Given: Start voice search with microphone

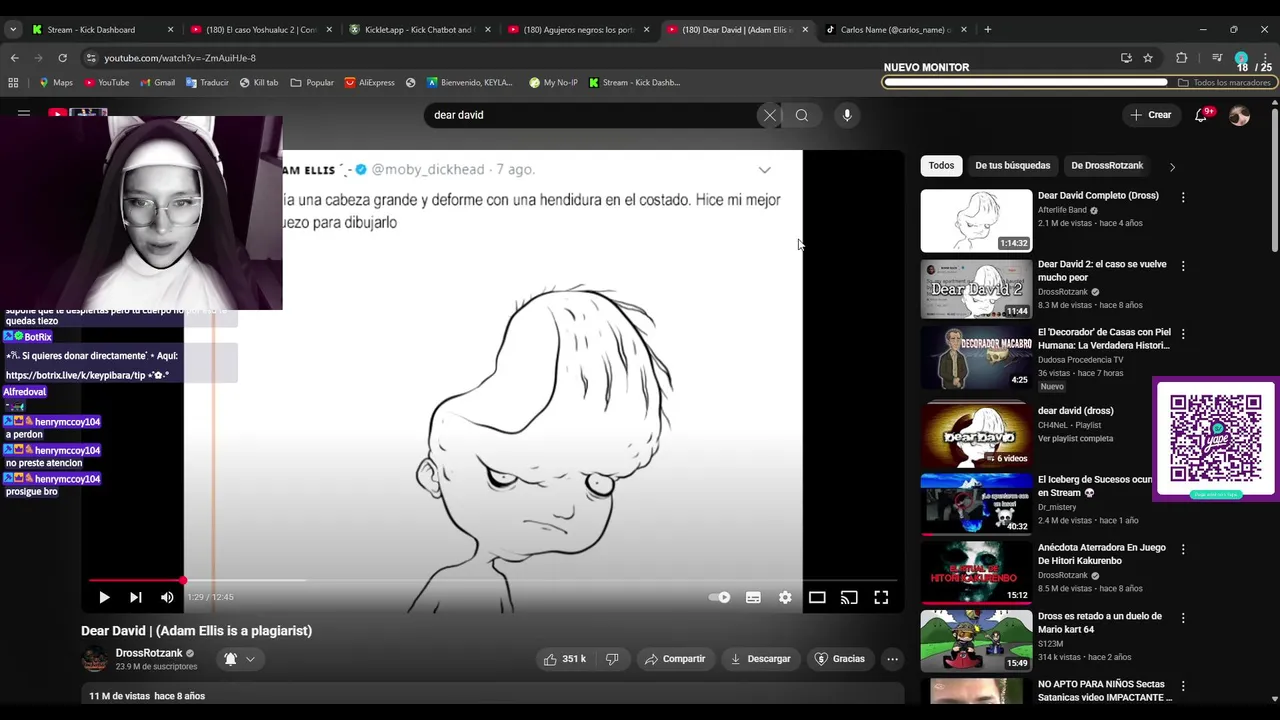Looking at the screenshot, I should [847, 115].
